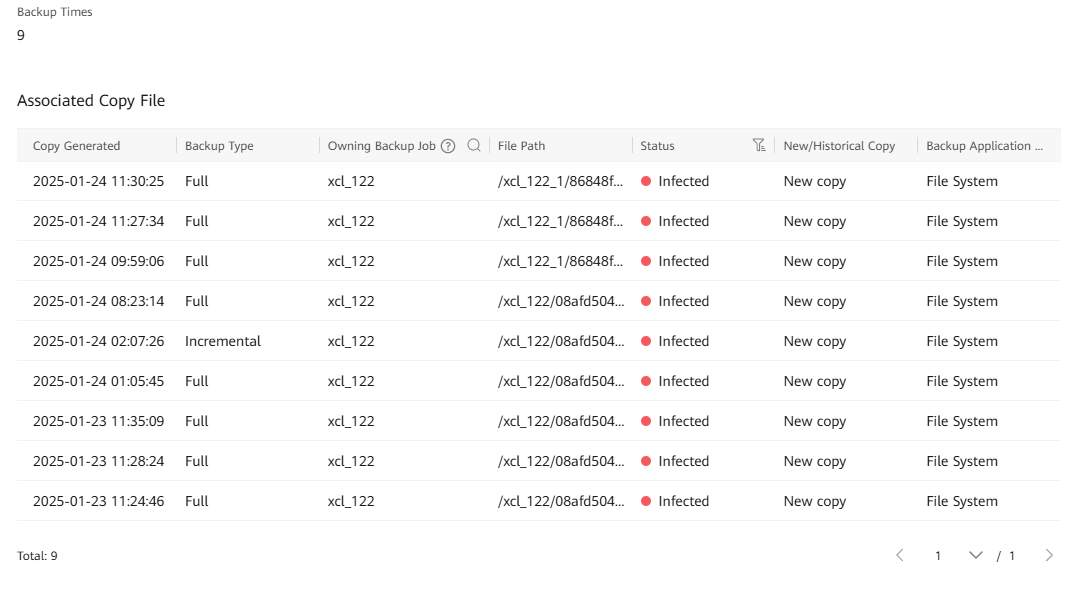Click the New/Historical Copy column header
Image resolution: width=1087 pixels, height=604 pixels.
[x=839, y=146]
